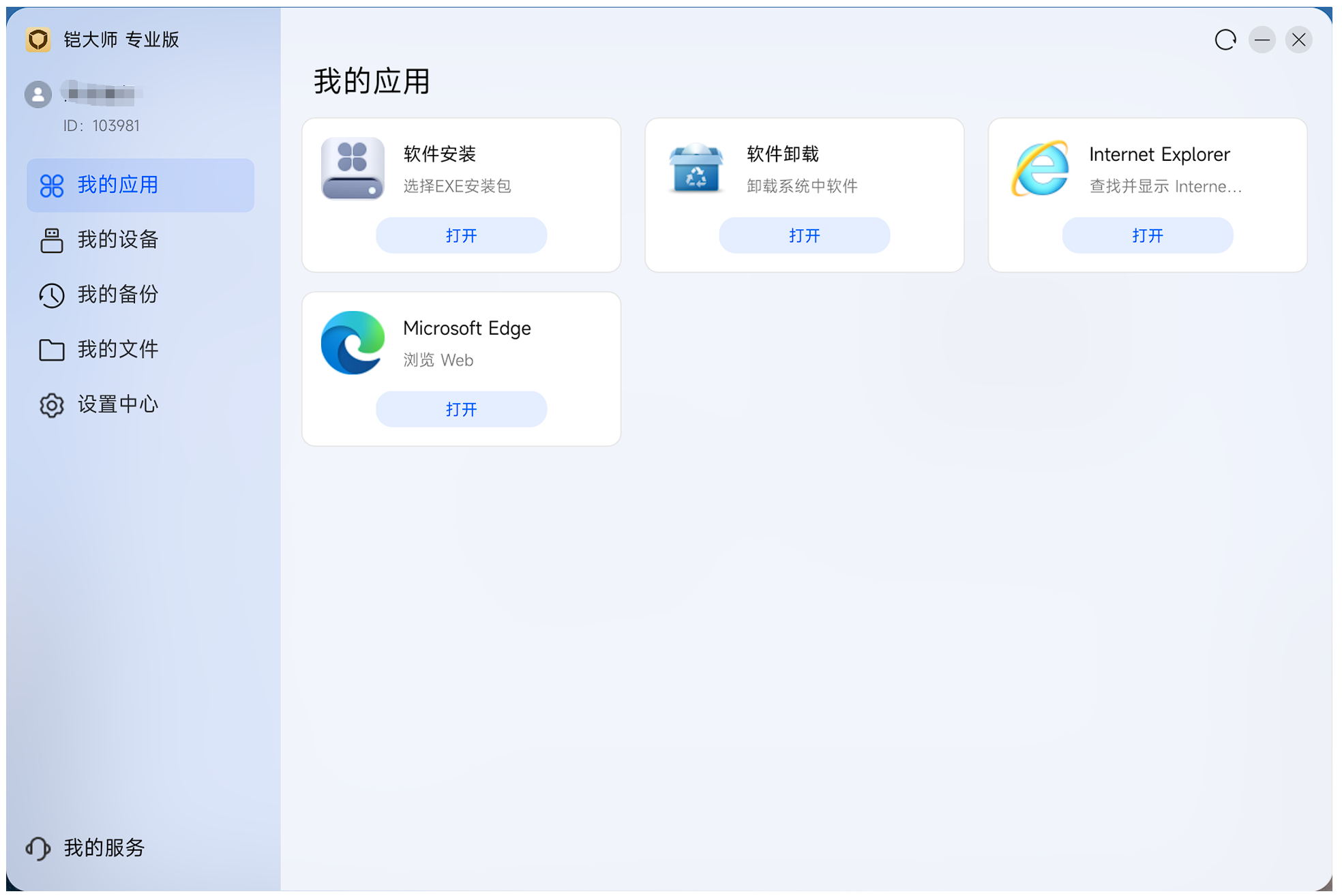Click the 选择EXE安装包 description
Screen dimensions: 1342x896
pos(458,186)
